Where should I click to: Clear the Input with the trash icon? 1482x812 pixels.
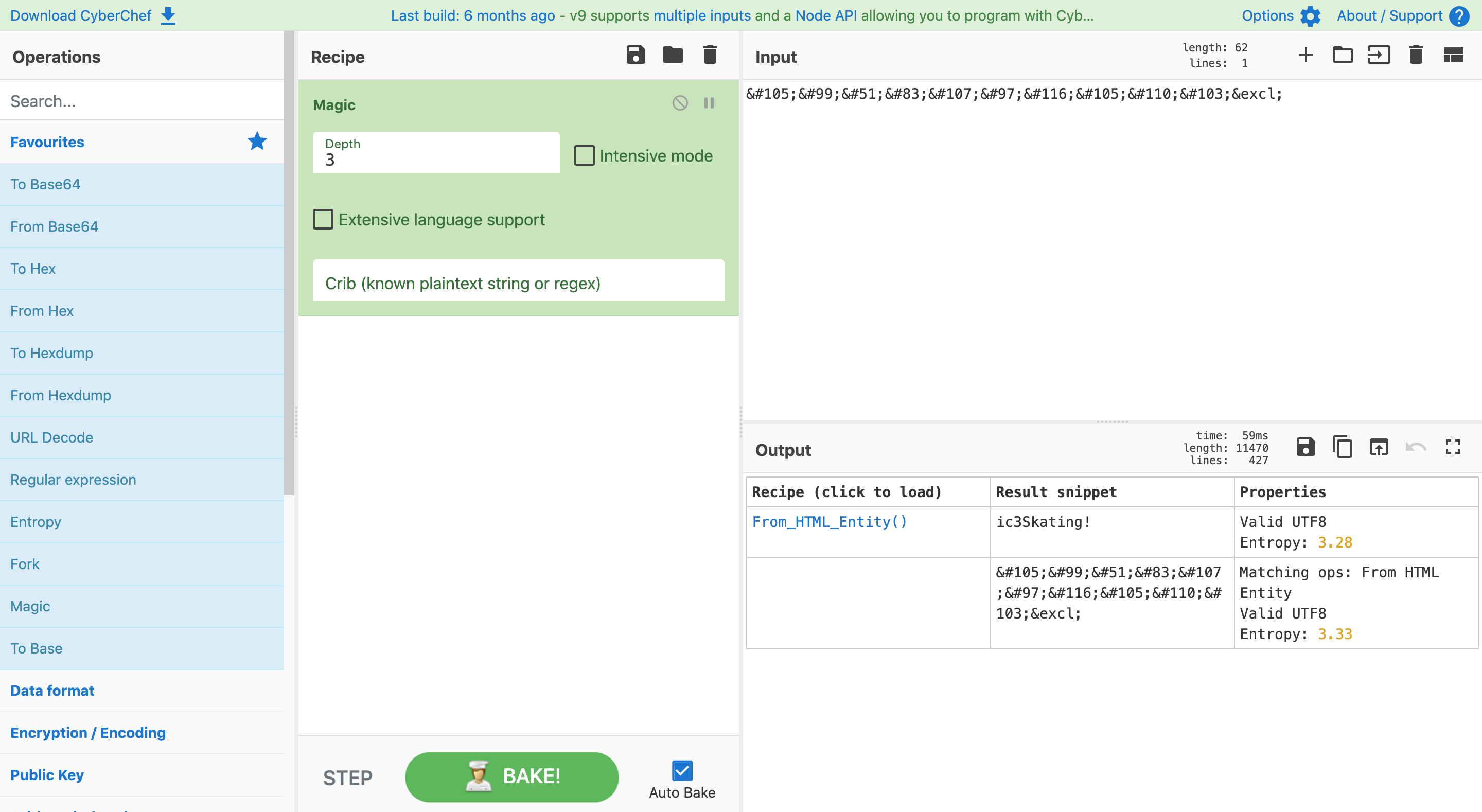pyautogui.click(x=1416, y=55)
